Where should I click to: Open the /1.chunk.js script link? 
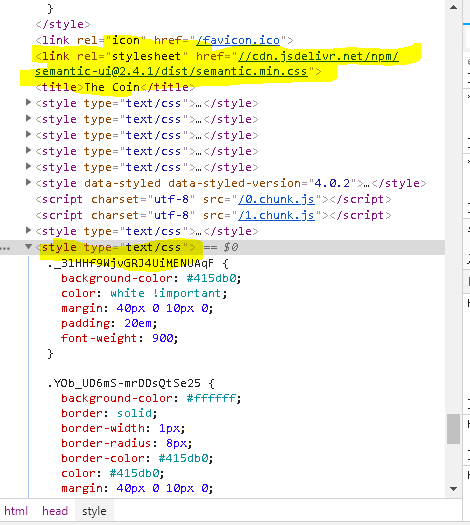(x=276, y=215)
